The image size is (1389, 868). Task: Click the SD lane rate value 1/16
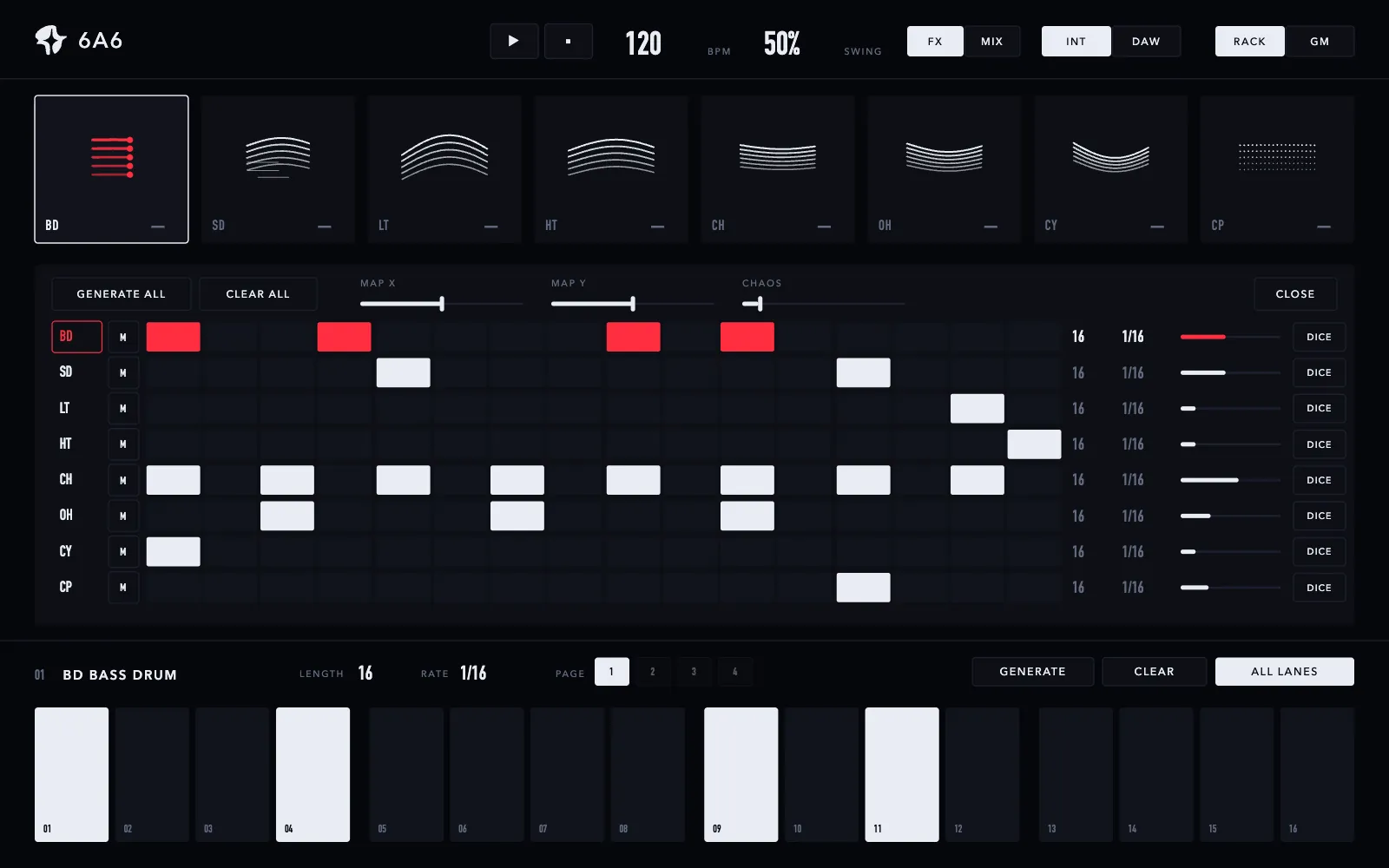[1133, 372]
